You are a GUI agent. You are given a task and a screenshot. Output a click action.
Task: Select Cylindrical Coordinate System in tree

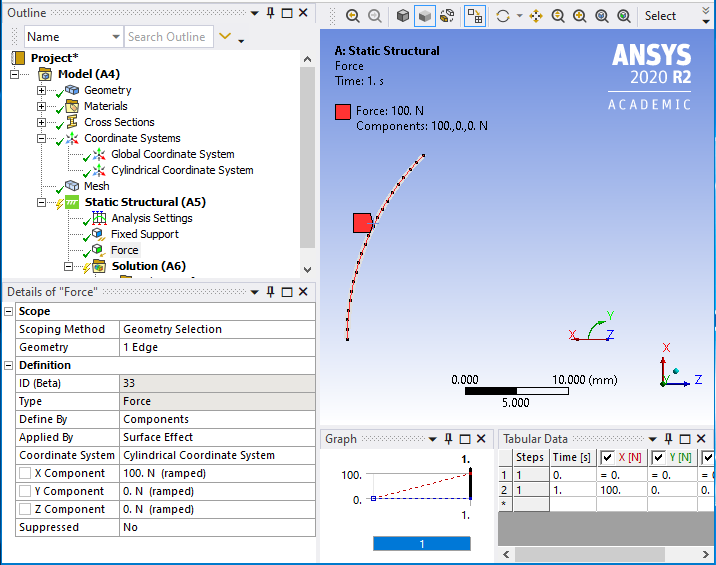[x=182, y=170]
